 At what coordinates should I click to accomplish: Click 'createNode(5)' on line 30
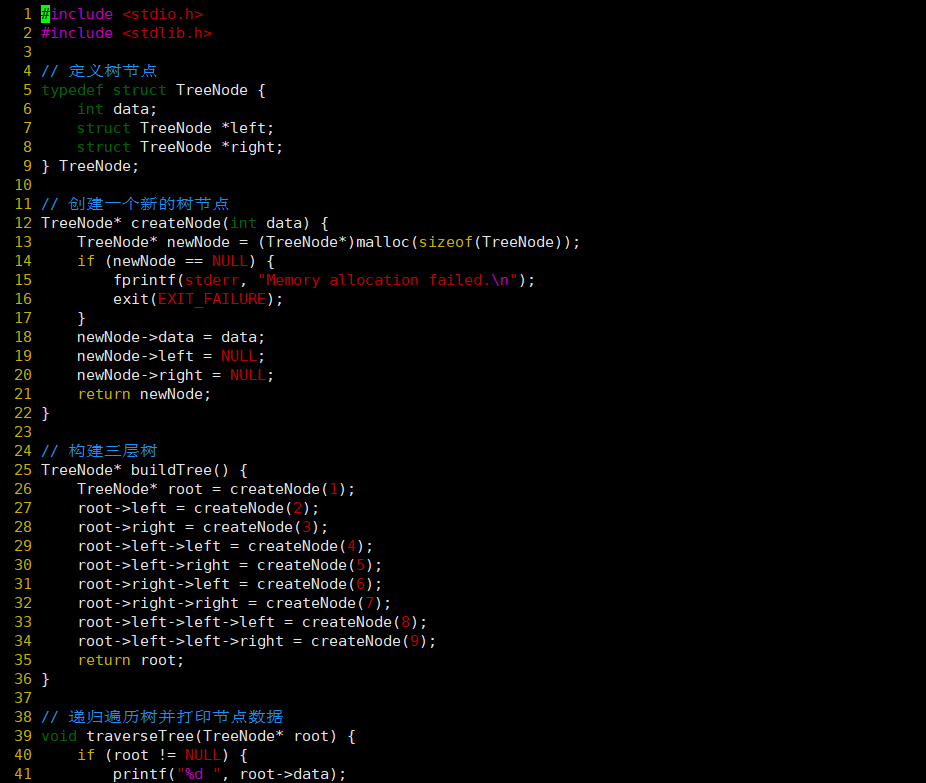click(315, 565)
